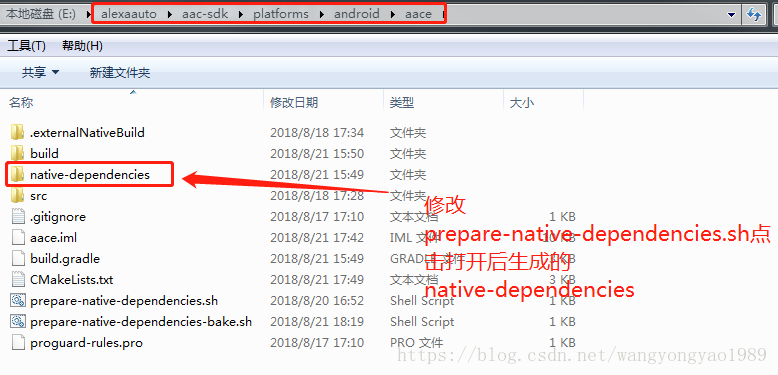The width and height of the screenshot is (778, 375).
Task: Select the build folder name
Action: (x=44, y=153)
